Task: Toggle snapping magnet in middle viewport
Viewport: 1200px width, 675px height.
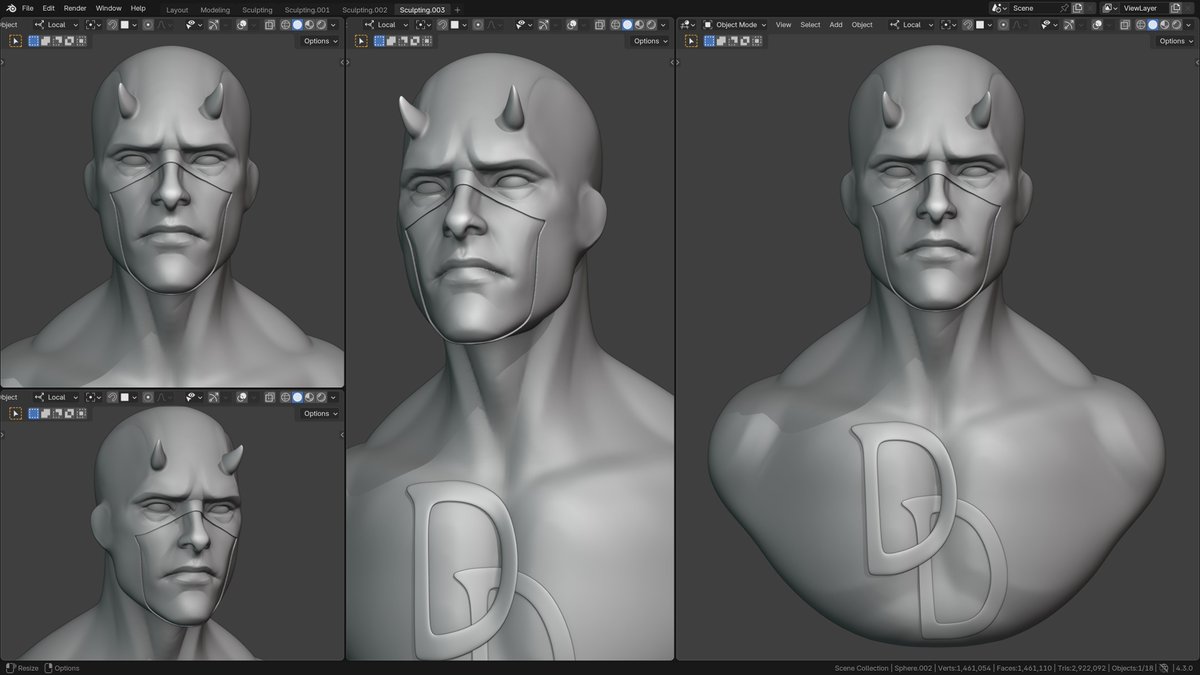Action: [443, 25]
